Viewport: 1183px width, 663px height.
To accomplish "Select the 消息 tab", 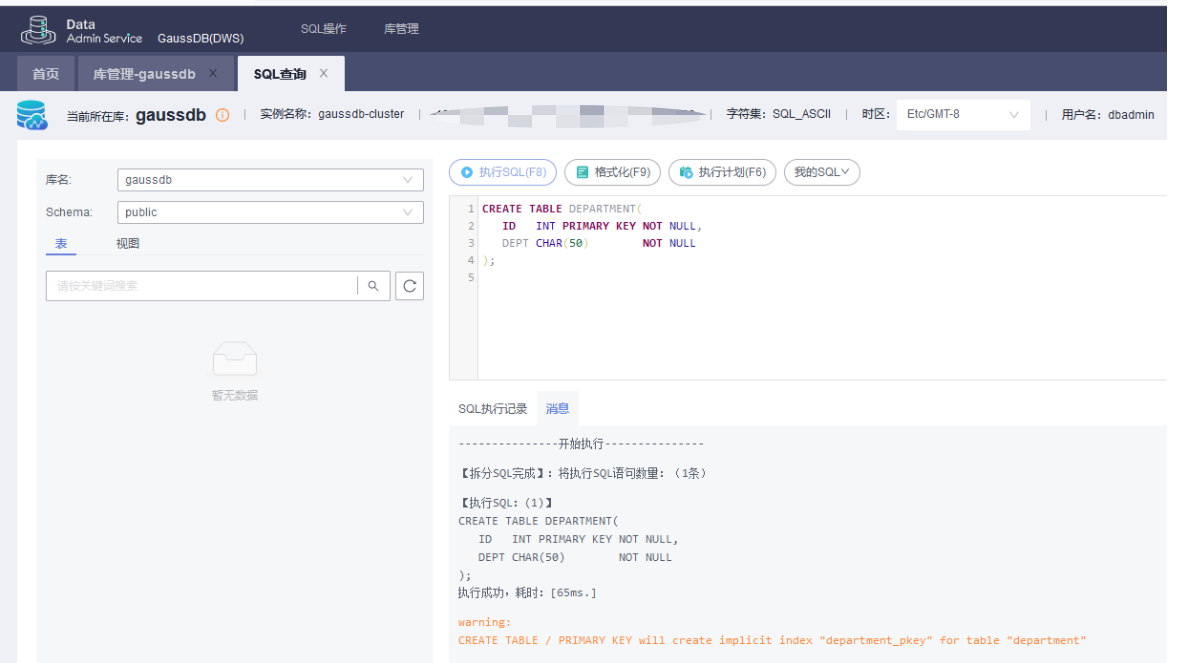I will [x=558, y=409].
